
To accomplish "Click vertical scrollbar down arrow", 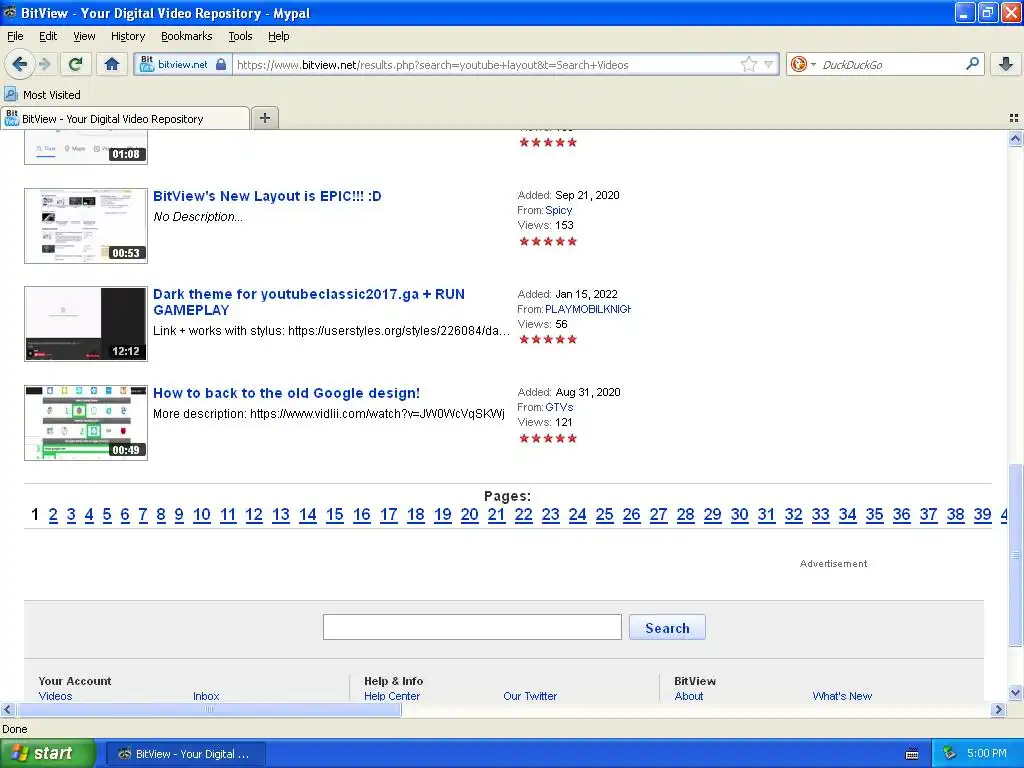I will pyautogui.click(x=1015, y=693).
